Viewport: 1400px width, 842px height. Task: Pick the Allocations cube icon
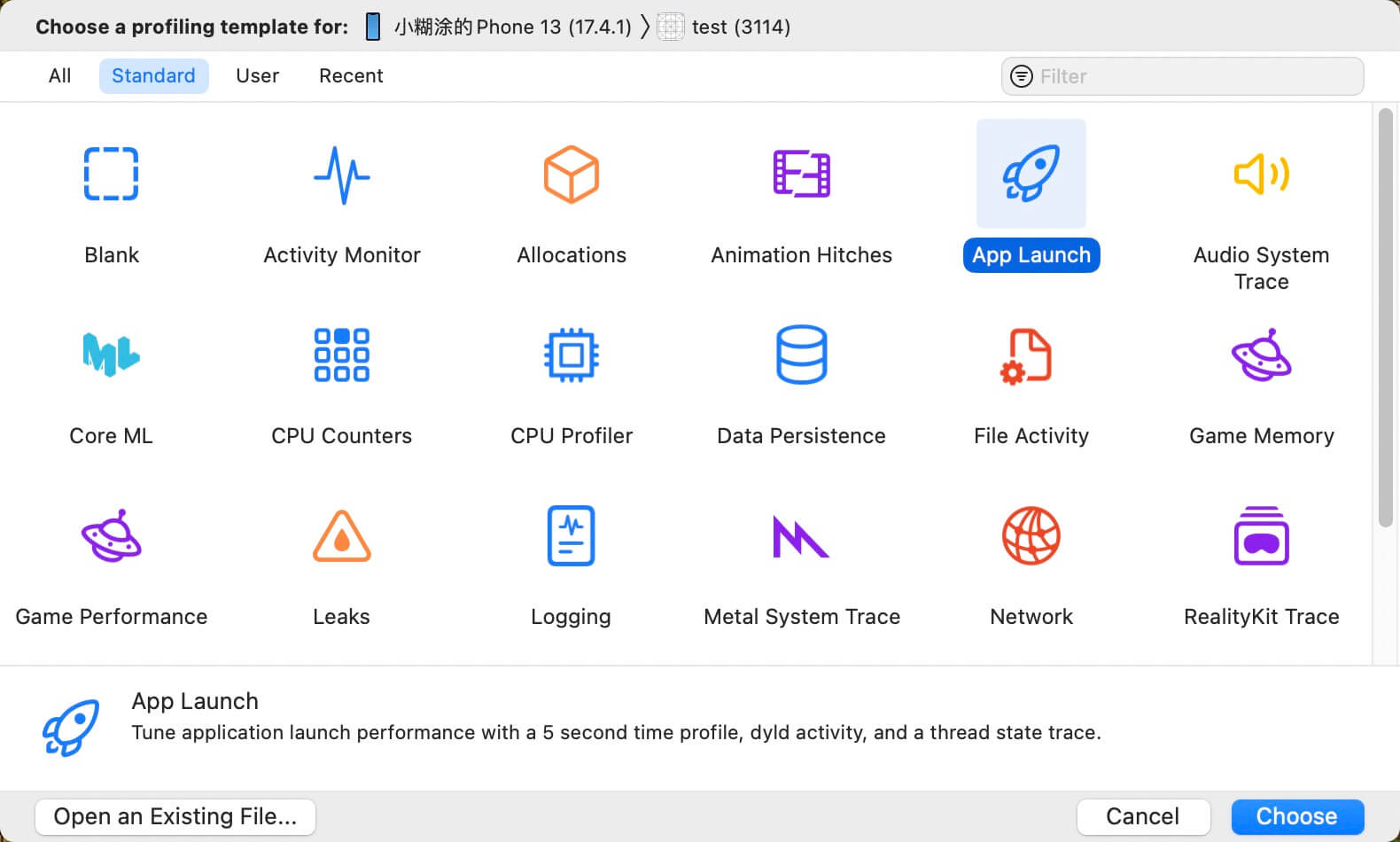572,174
